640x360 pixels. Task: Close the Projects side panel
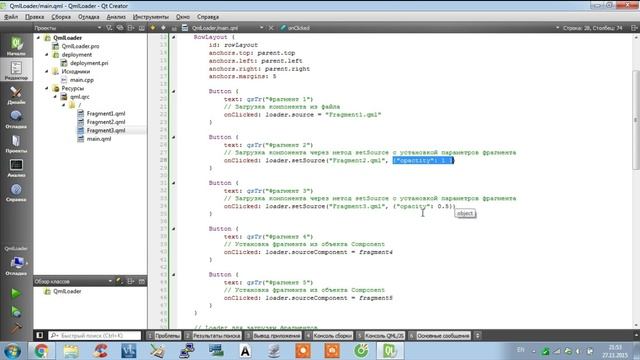pos(142,28)
